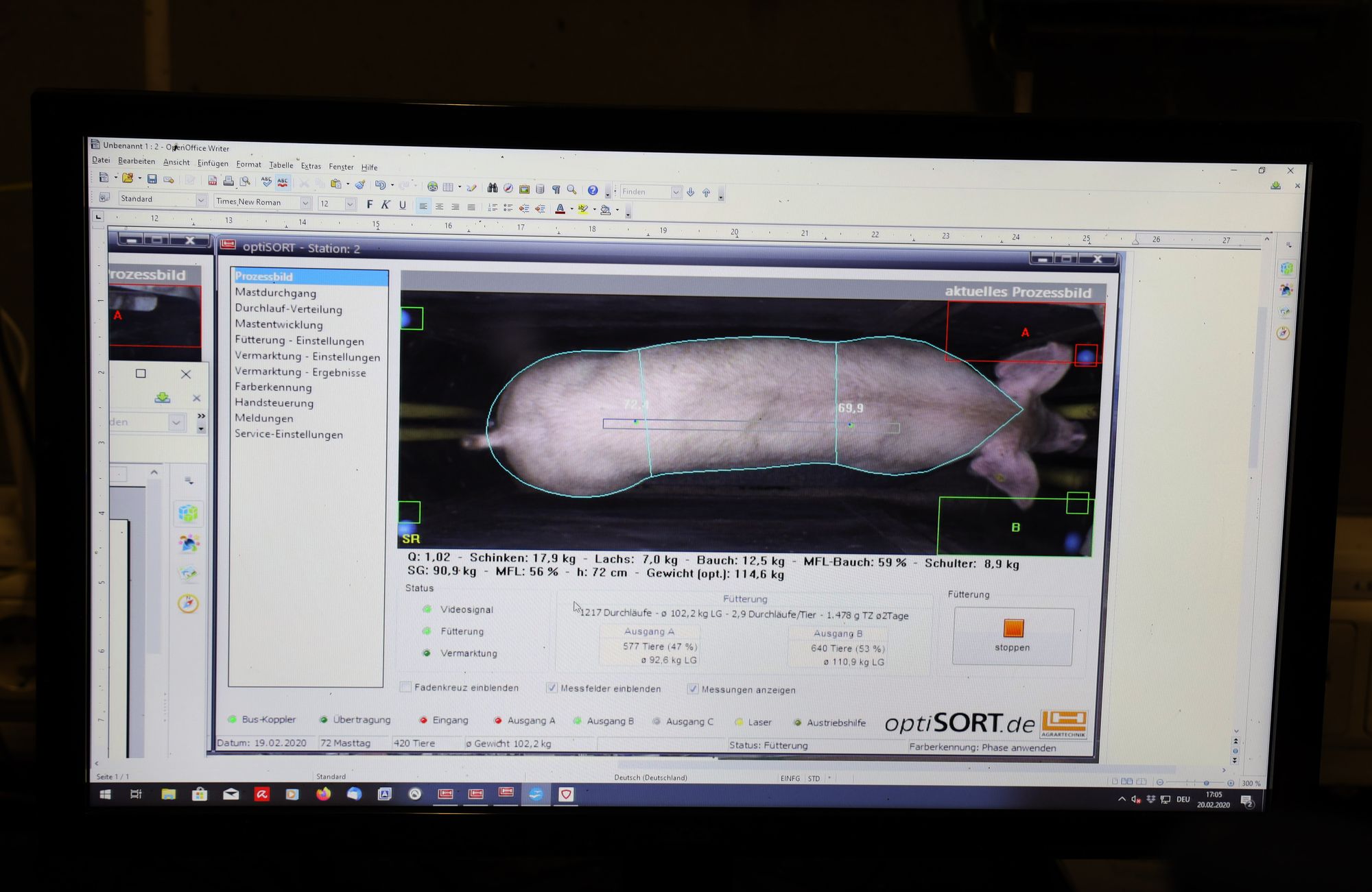Open Find & Replace binoculars icon

point(492,188)
